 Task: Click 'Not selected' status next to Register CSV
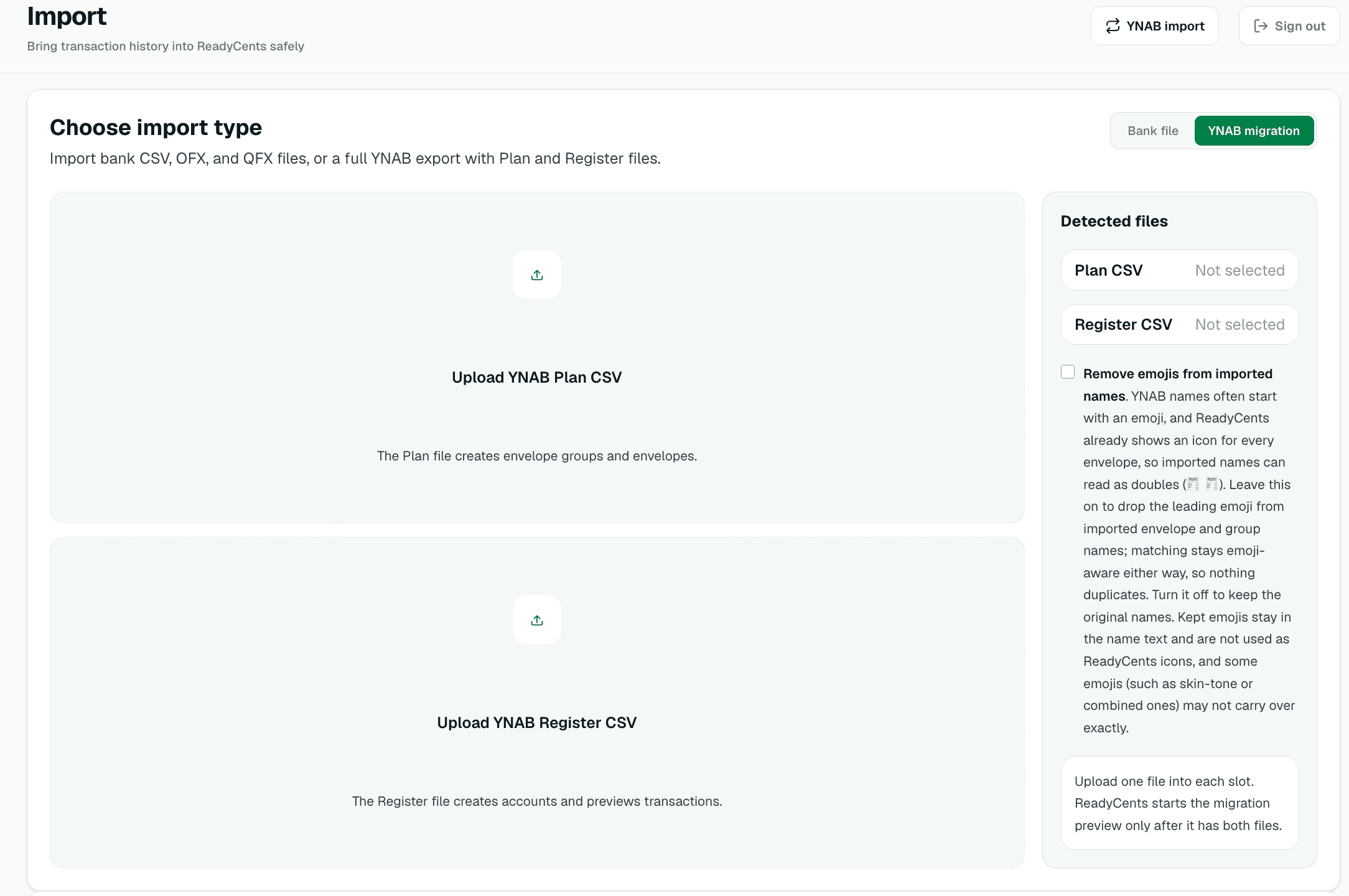tap(1239, 324)
